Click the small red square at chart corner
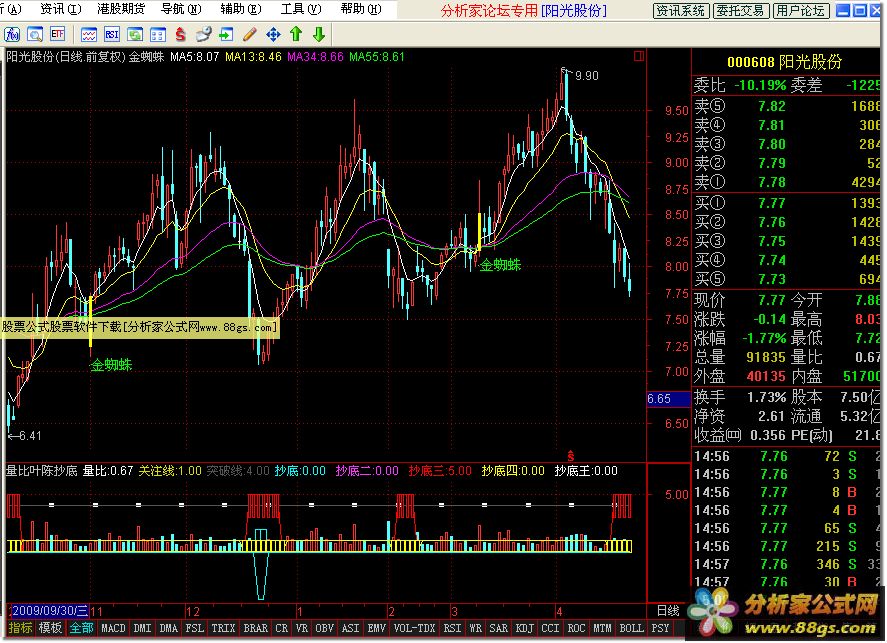Image resolution: width=887 pixels, height=643 pixels. click(639, 56)
